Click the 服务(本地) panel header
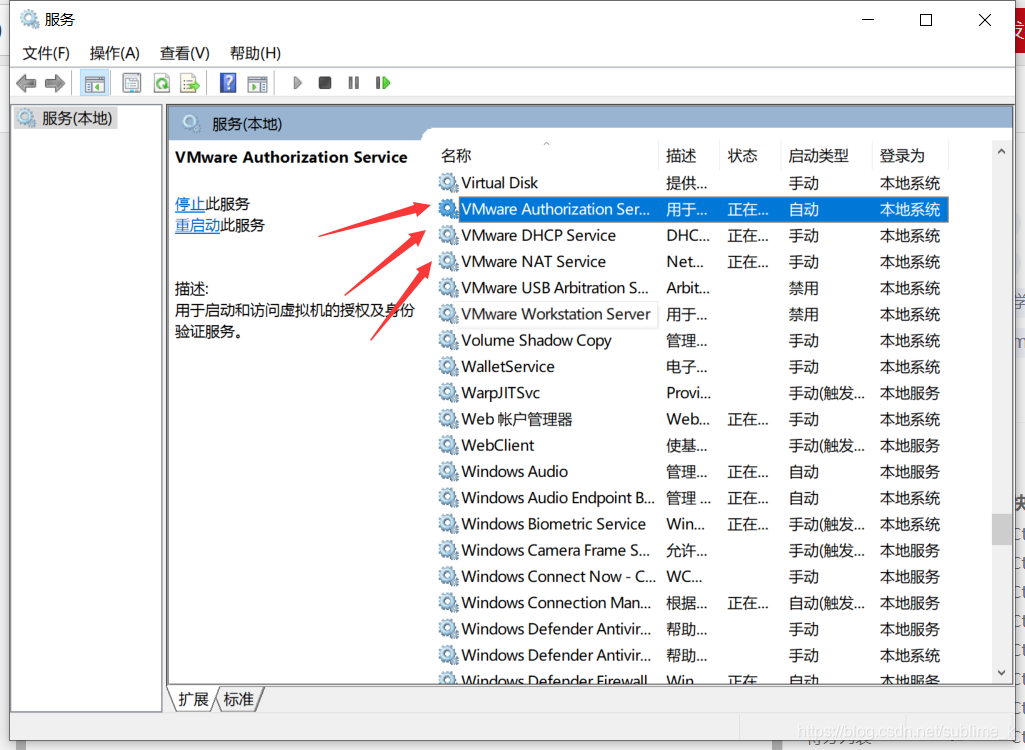The image size is (1025, 750). [x=246, y=124]
